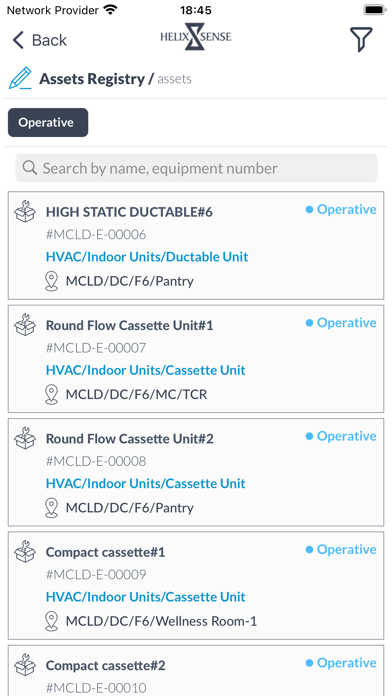Image resolution: width=392 pixels, height=696 pixels.
Task: Open the Round Flow Cassette Unit#2 entry
Action: 196,472
